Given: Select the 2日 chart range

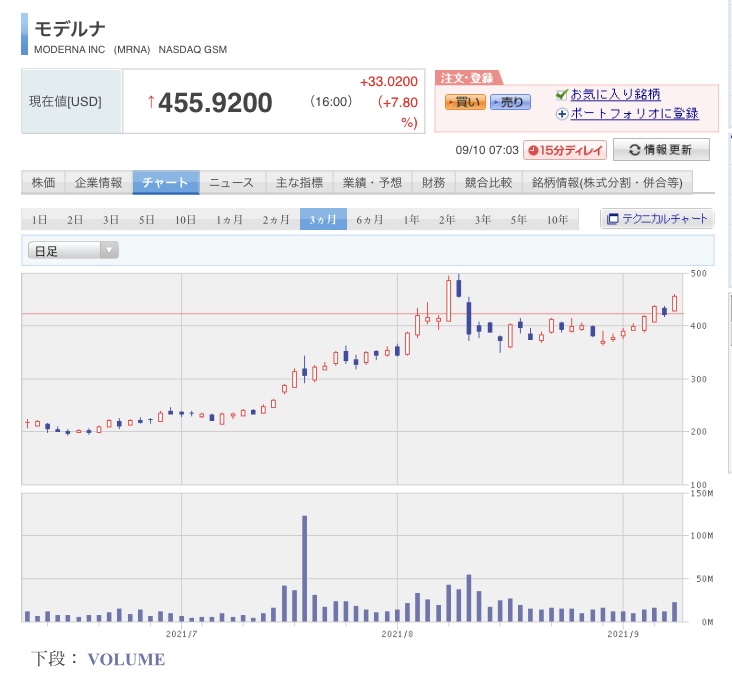Looking at the screenshot, I should point(75,219).
